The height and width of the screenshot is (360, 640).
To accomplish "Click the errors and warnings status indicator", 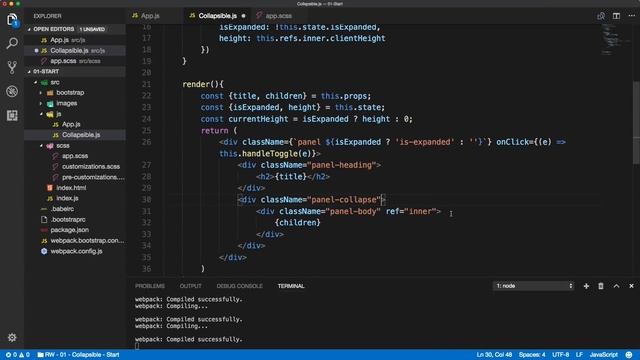I will pyautogui.click(x=18, y=355).
